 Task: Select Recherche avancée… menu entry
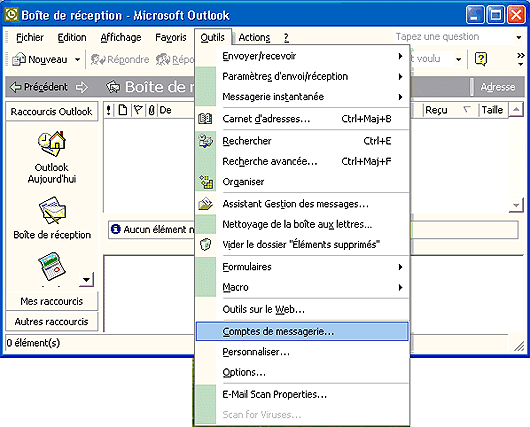(302, 161)
